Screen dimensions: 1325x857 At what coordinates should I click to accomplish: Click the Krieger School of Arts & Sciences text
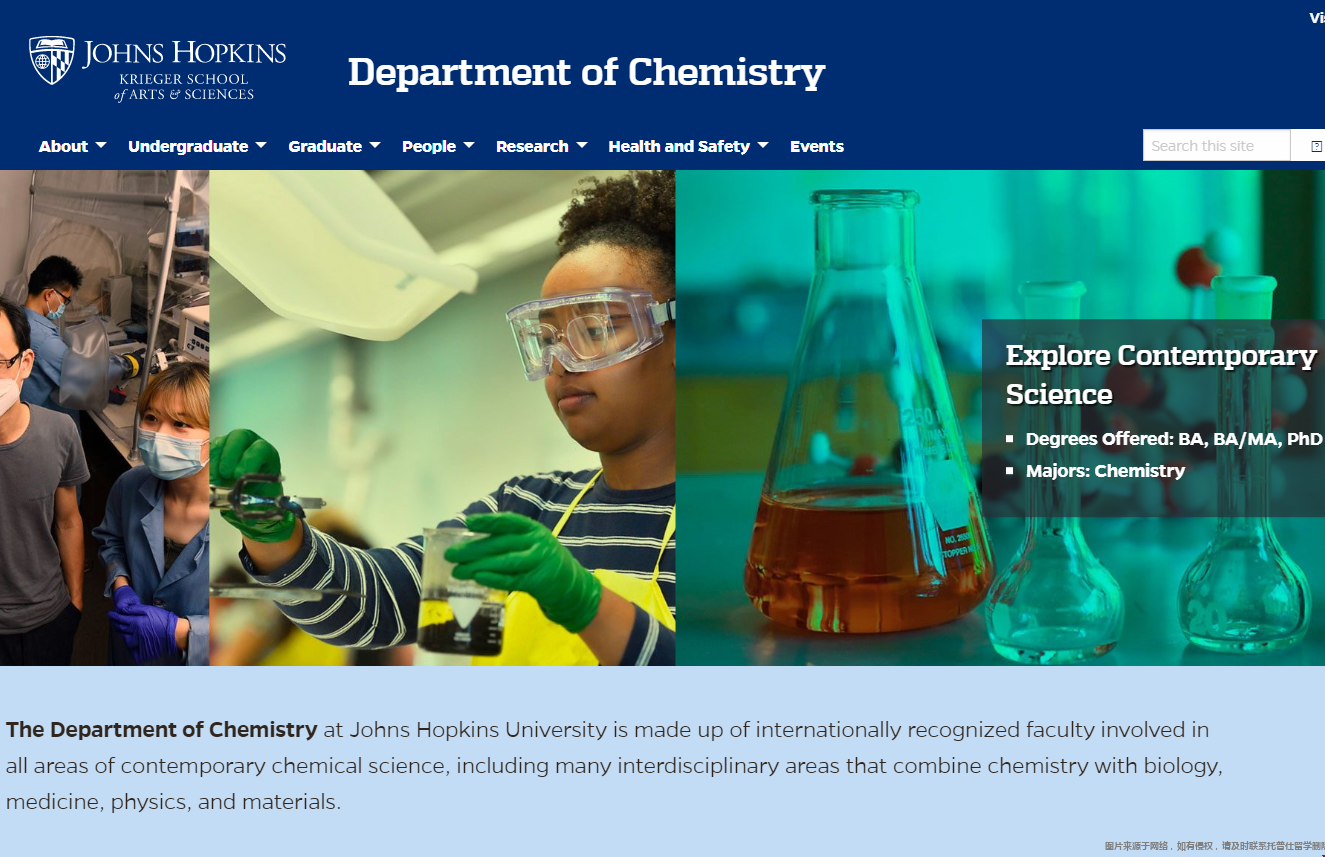184,87
